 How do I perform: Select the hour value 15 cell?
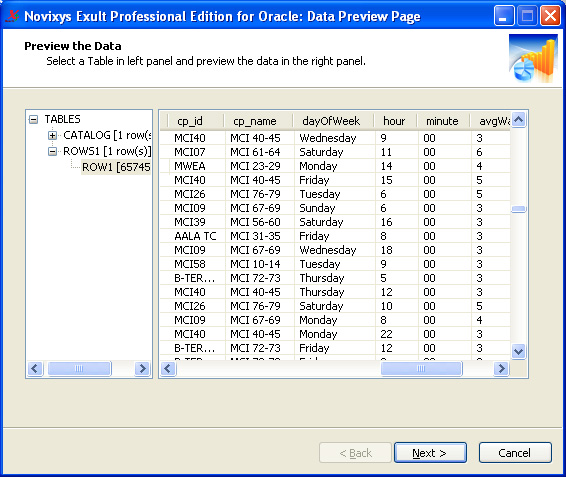(397, 180)
